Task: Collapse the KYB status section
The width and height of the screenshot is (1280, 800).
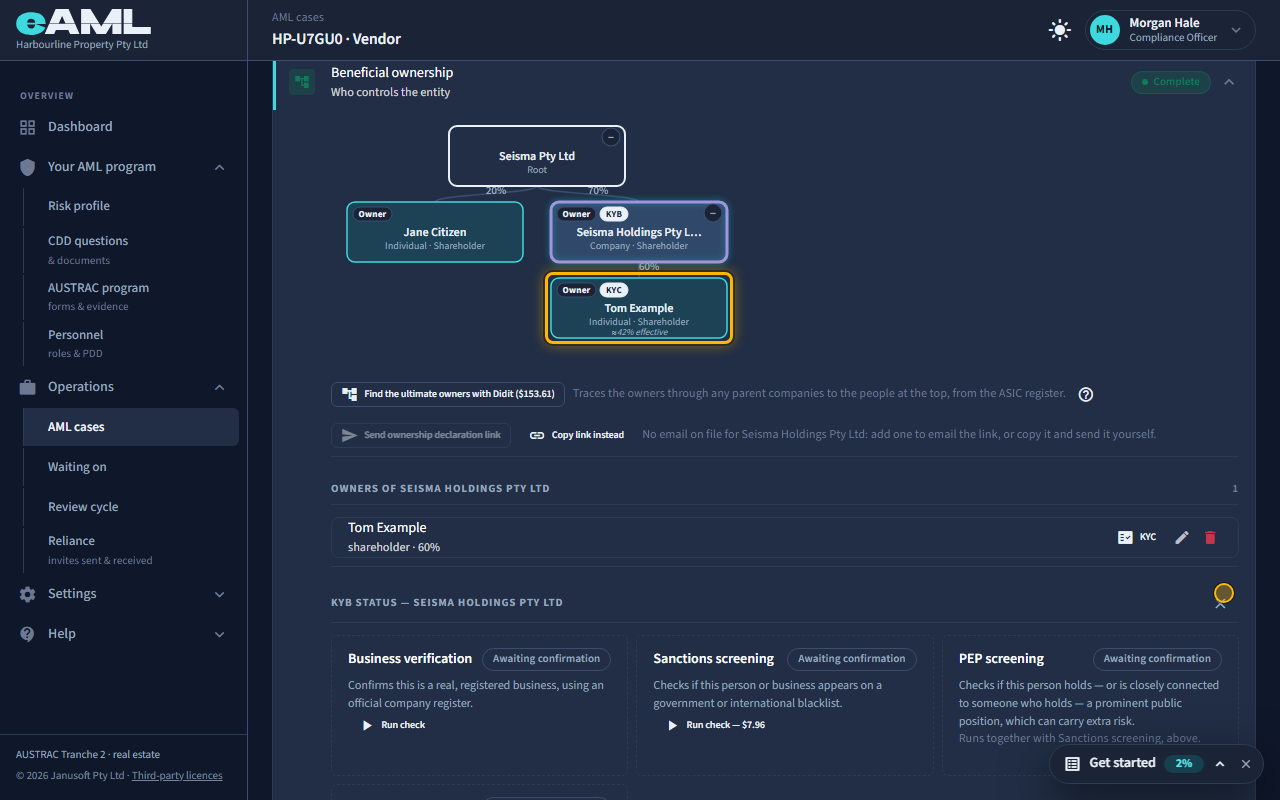Action: point(1221,603)
